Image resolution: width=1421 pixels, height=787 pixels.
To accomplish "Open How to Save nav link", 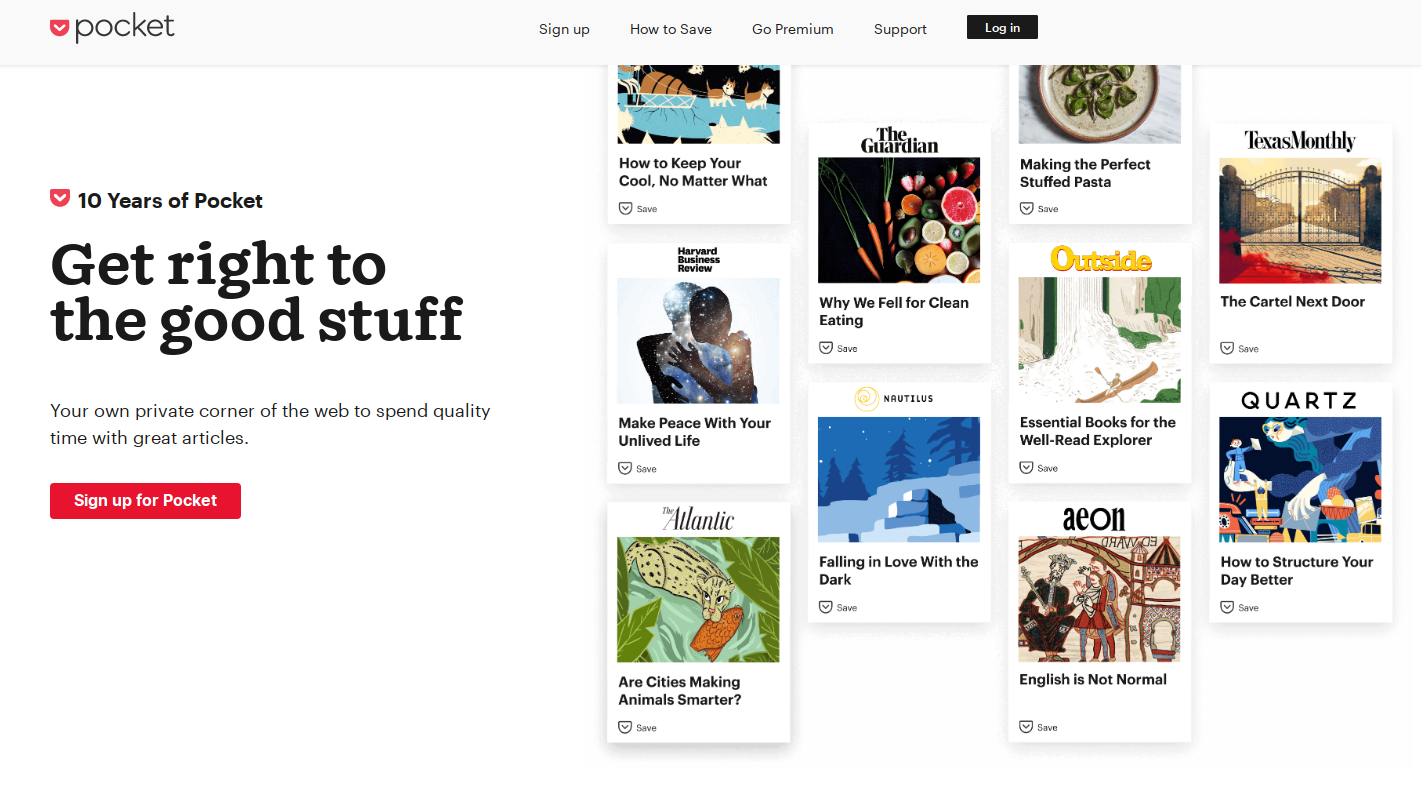I will pos(671,29).
